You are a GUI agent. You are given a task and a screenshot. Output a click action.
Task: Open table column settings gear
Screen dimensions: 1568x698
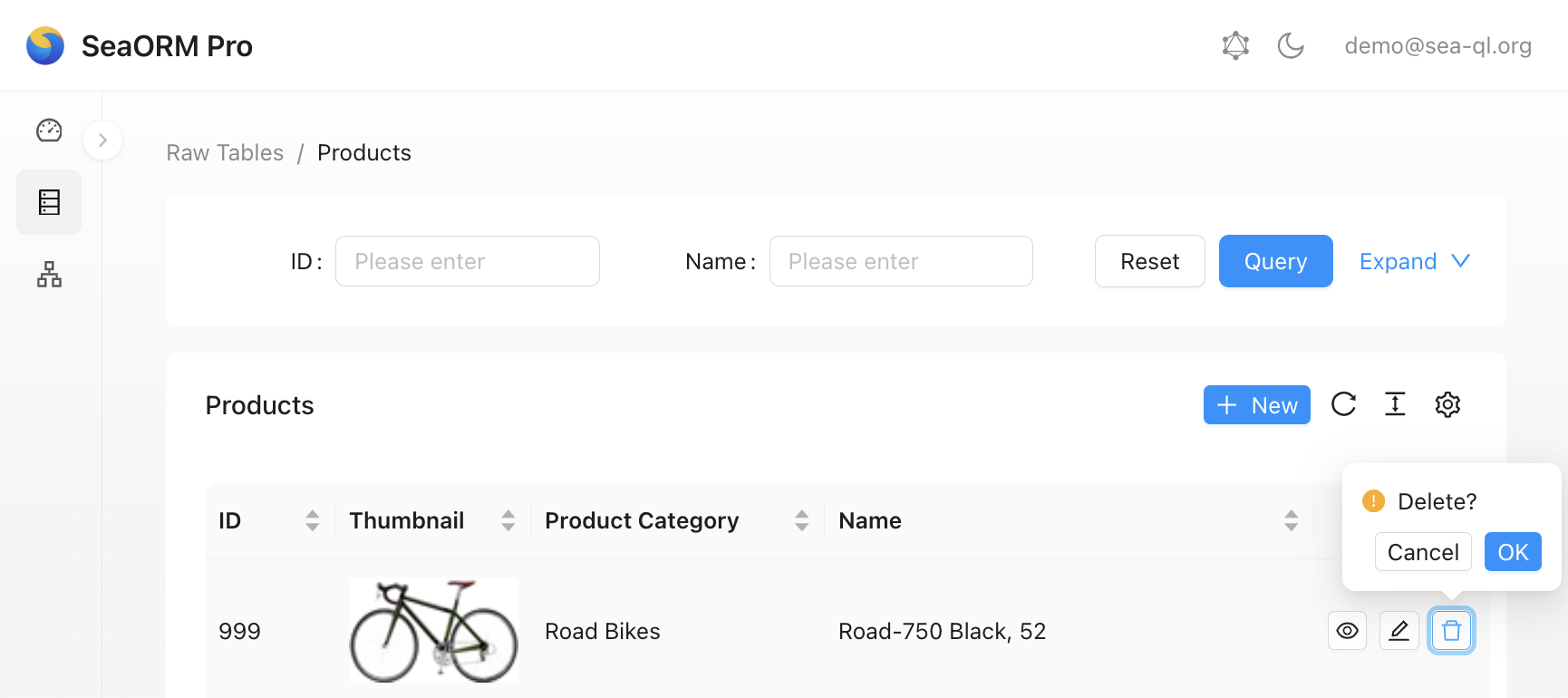pos(1447,404)
